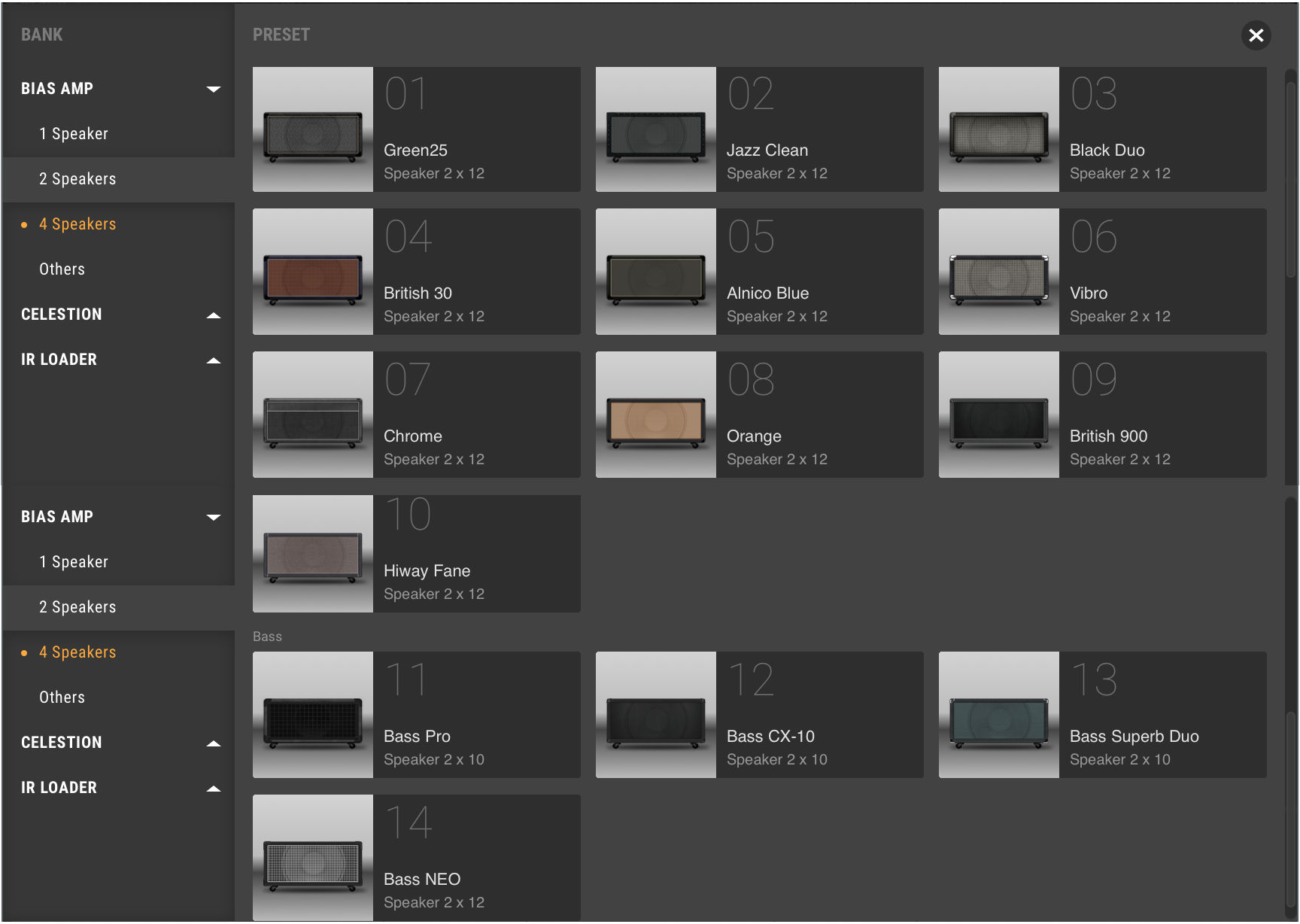Expand the upper IR LOADER bank arrow
The image size is (1300, 924).
[214, 360]
